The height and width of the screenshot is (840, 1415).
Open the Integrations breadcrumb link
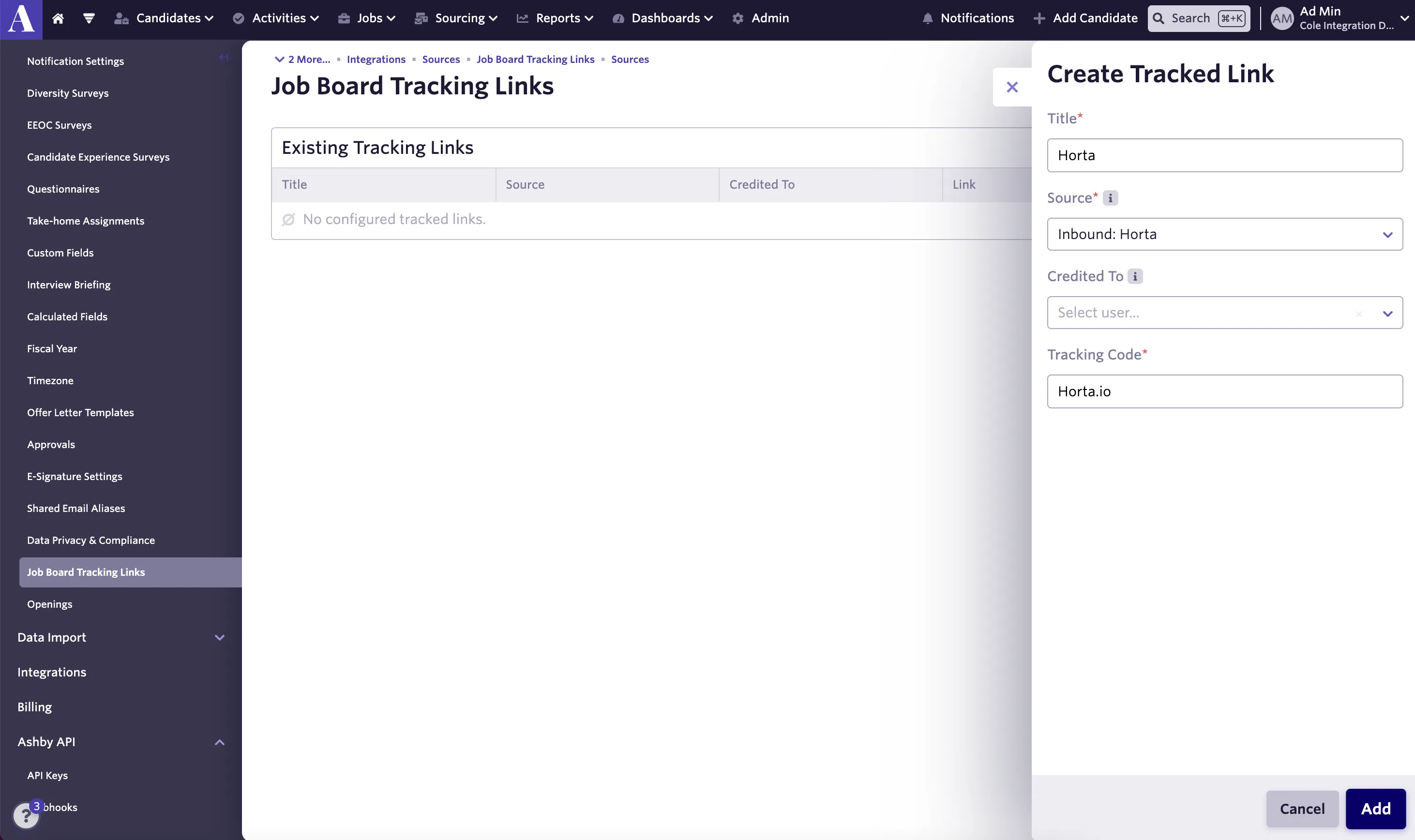tap(376, 60)
